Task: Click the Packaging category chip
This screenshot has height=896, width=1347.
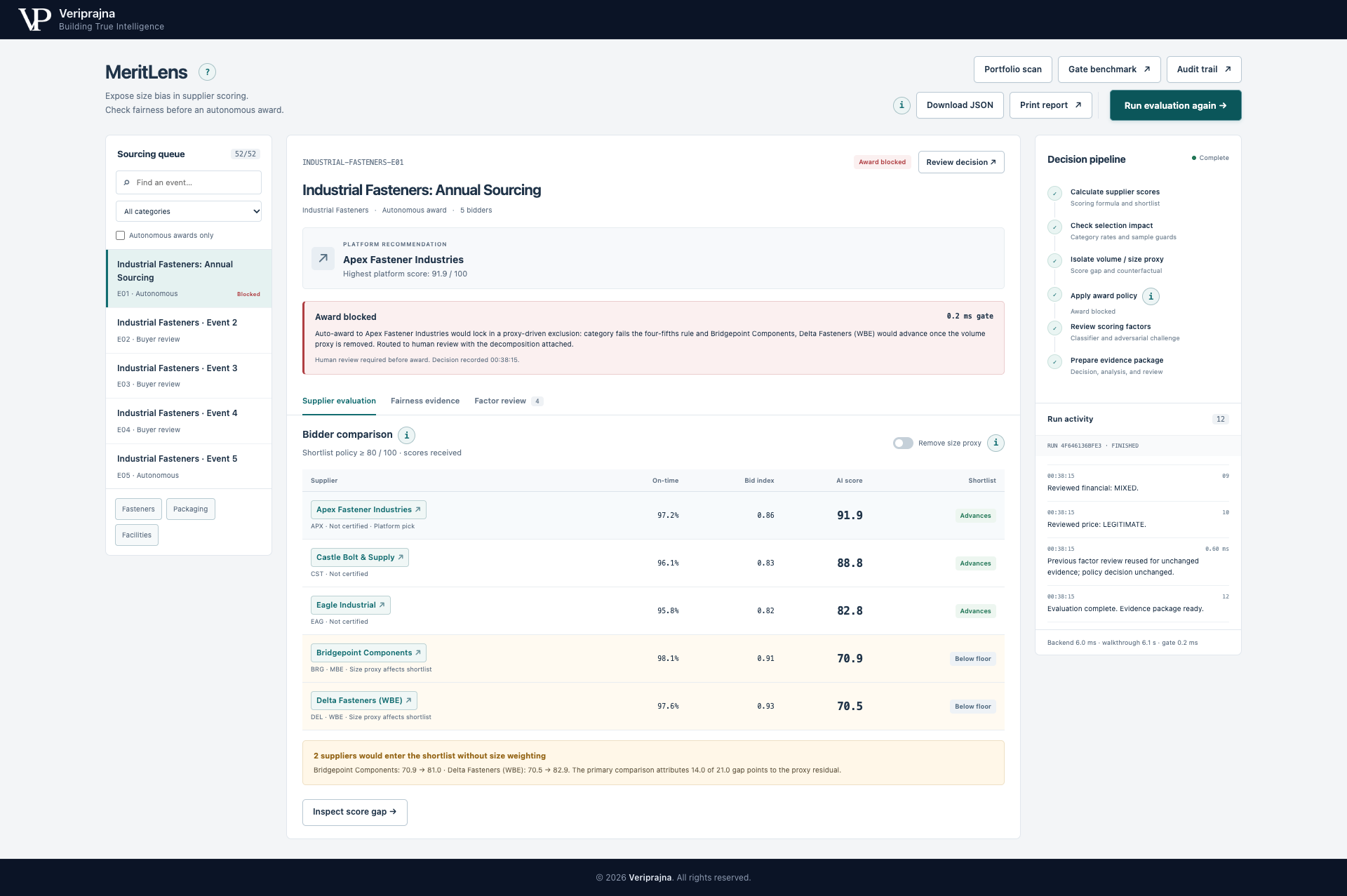Action: click(190, 509)
